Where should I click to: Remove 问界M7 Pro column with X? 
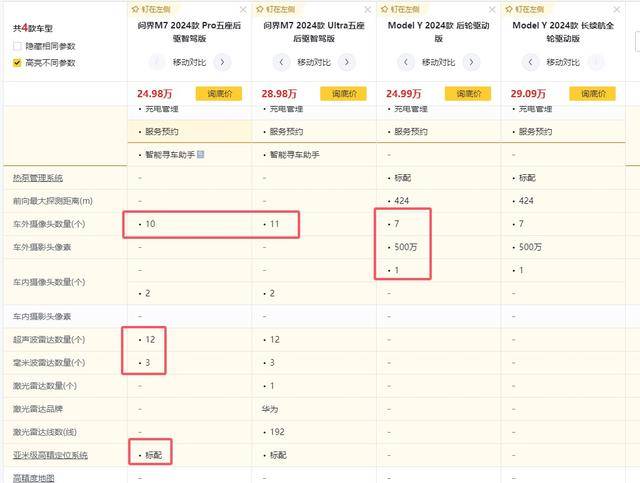[x=243, y=9]
